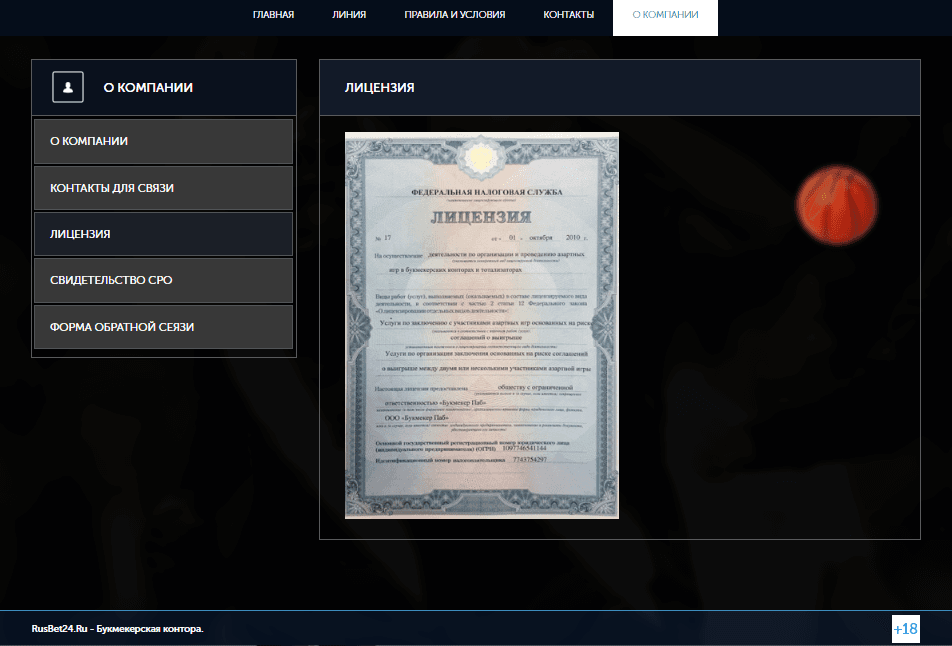Open СВИДЕТЕЛЬСТВО СРО sidebar item
Image resolution: width=952 pixels, height=646 pixels.
(163, 280)
